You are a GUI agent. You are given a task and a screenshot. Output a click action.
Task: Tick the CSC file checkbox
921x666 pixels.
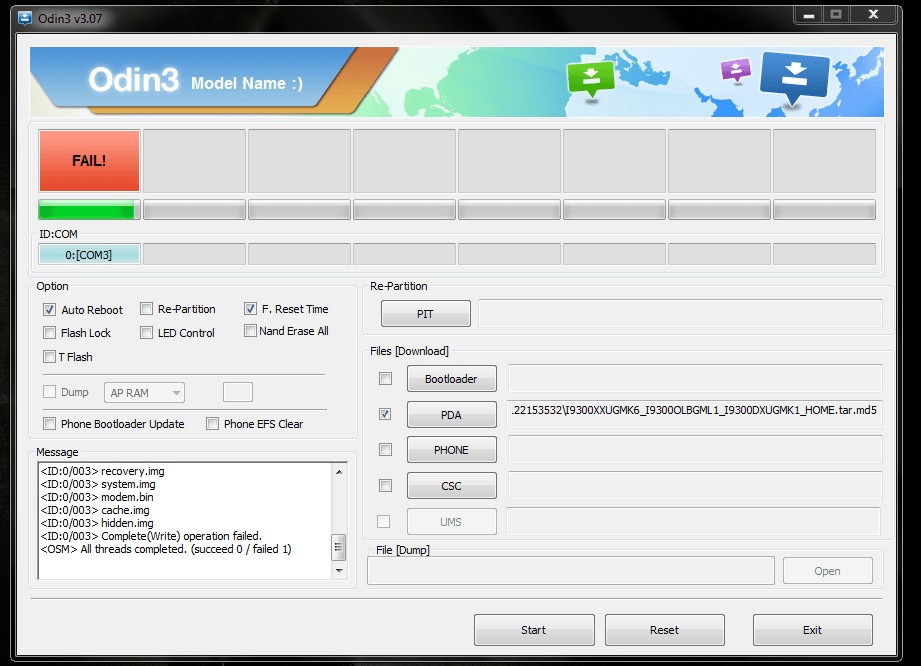[385, 486]
